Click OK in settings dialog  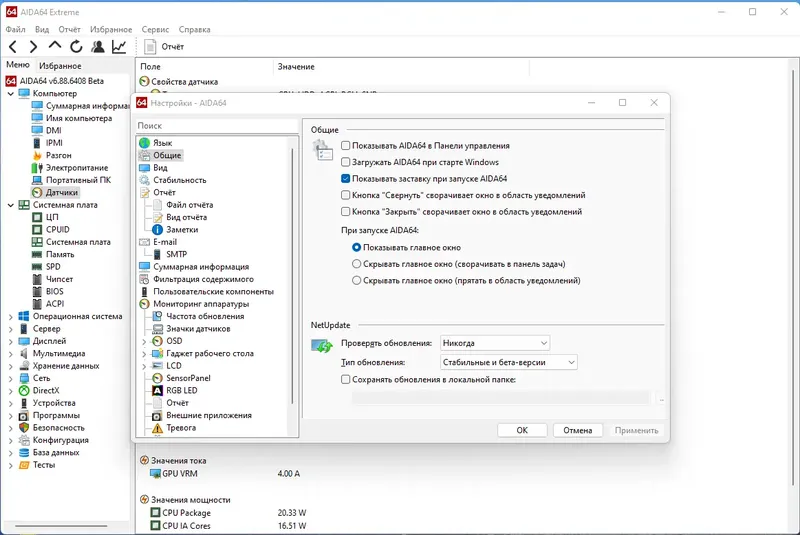click(x=522, y=430)
